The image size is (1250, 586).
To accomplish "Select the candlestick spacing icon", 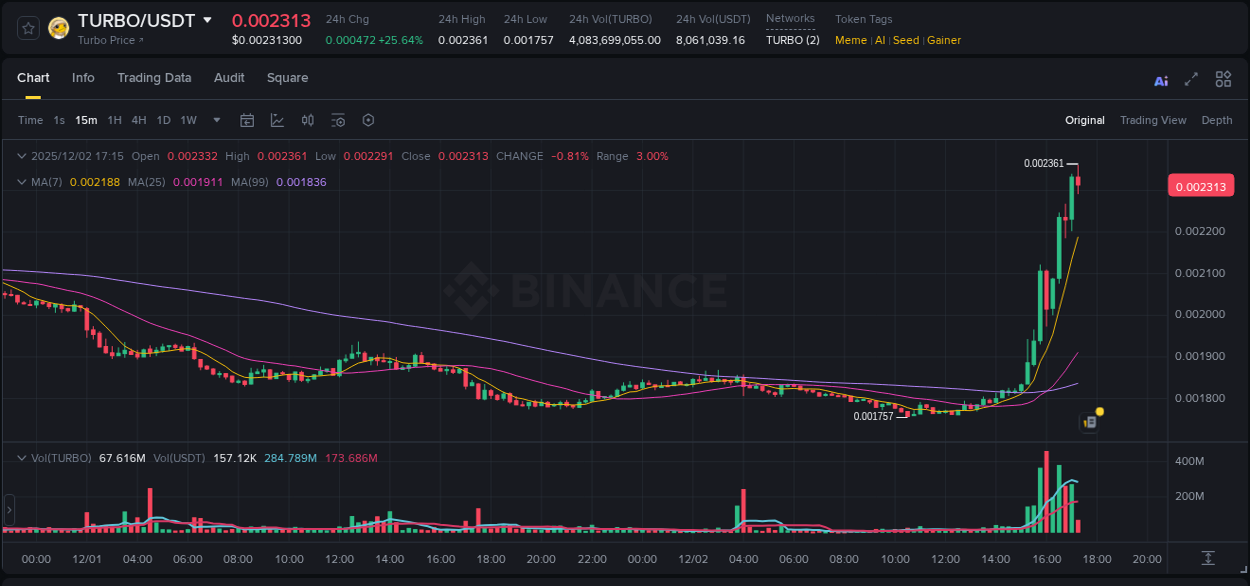I will point(307,120).
